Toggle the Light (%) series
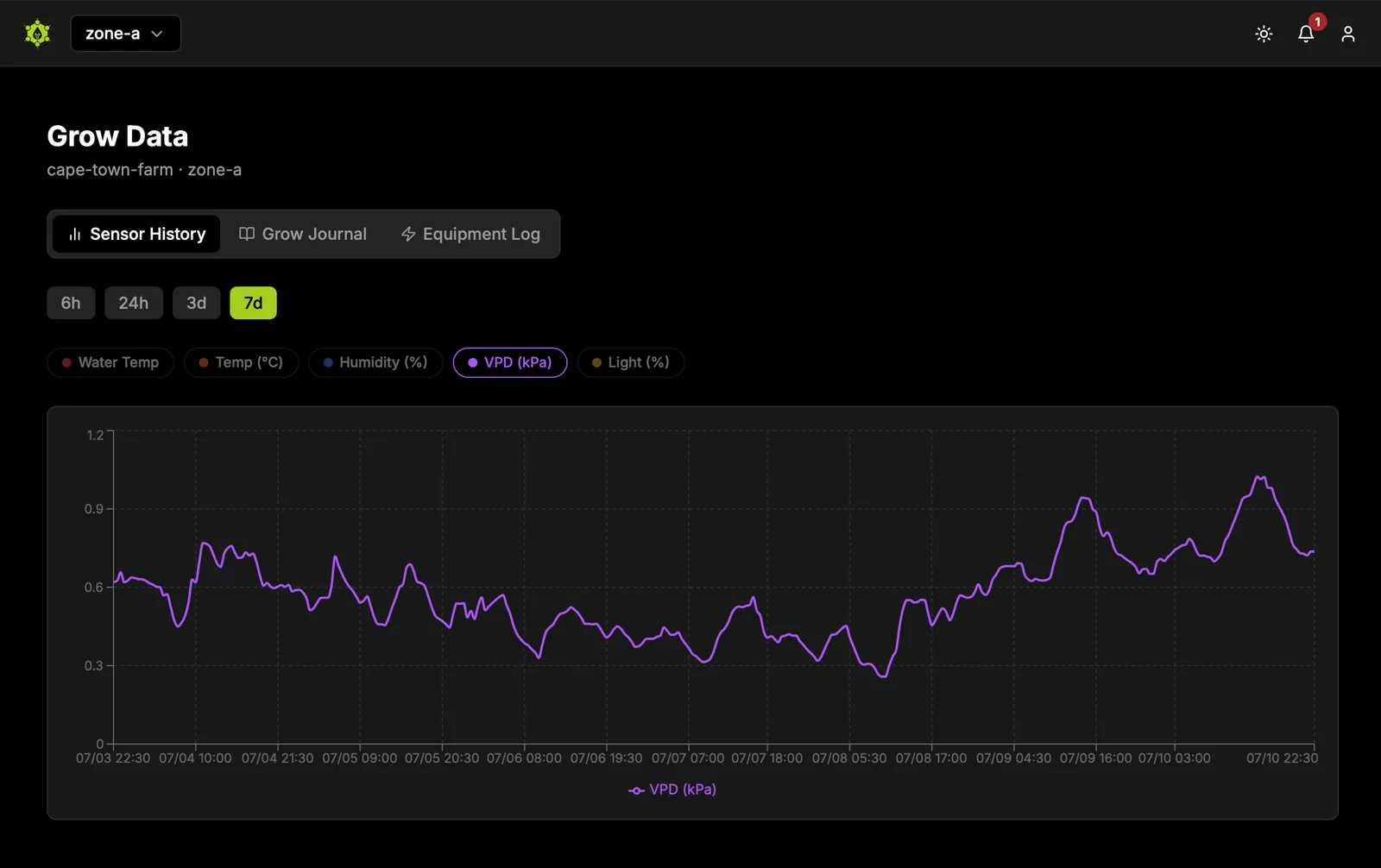The height and width of the screenshot is (868, 1381). click(x=631, y=362)
